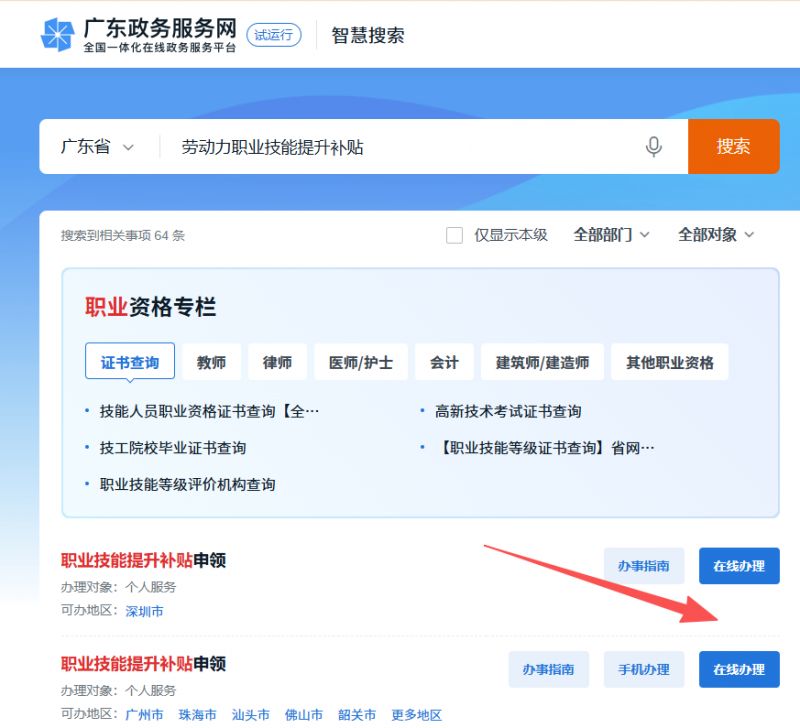This screenshot has width=800, height=728.
Task: Switch to 其他职业资格 tab
Action: pos(669,362)
